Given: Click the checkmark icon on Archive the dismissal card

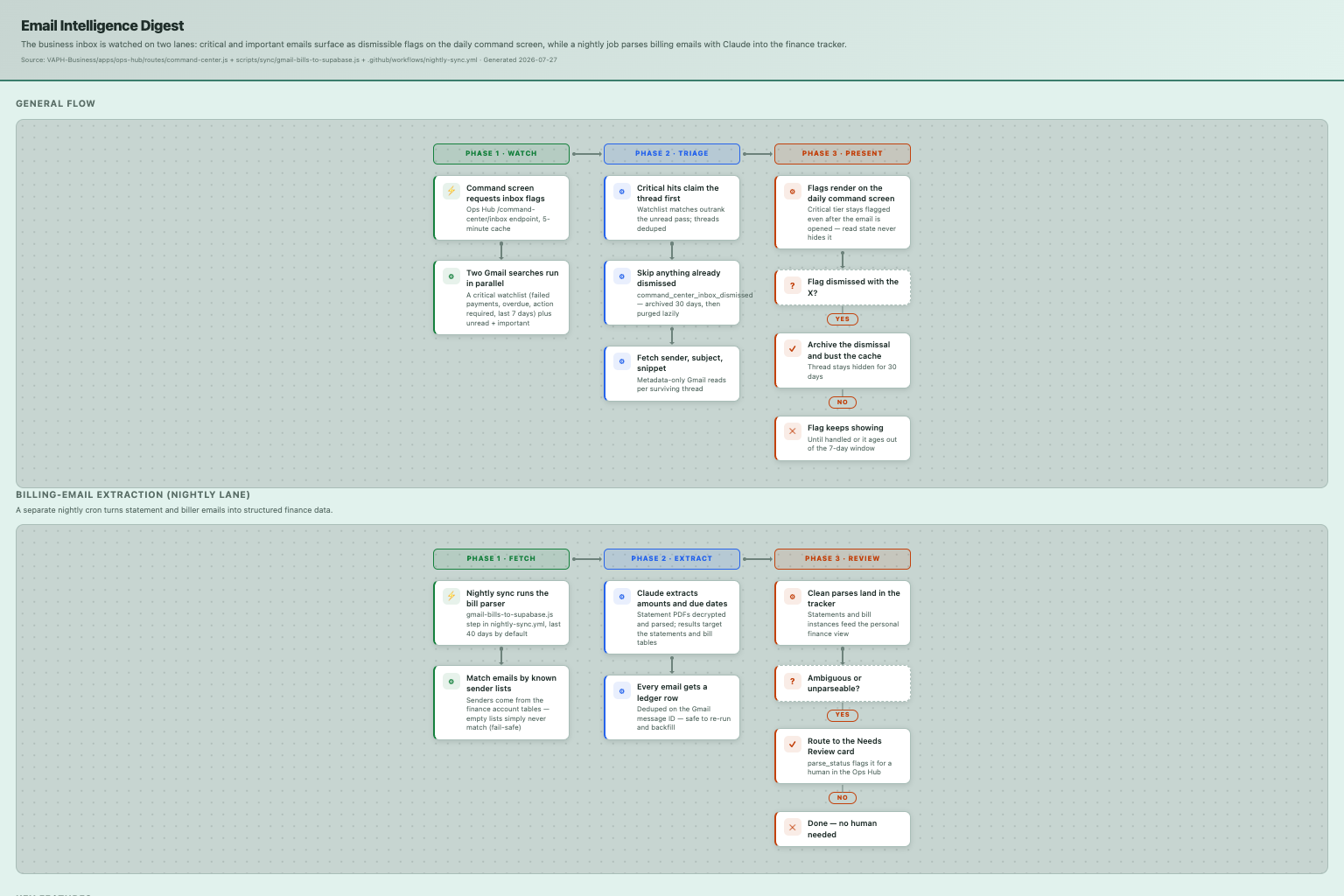Looking at the screenshot, I should 793,347.
